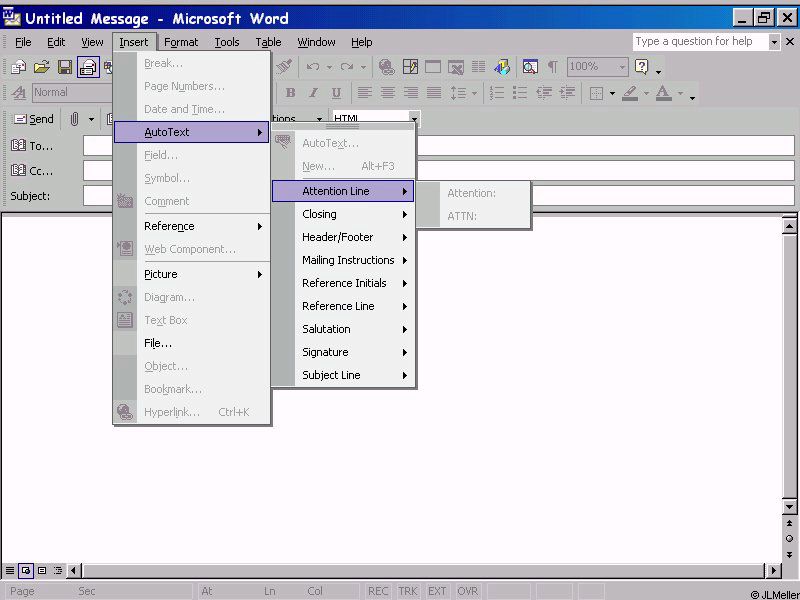Click the Center alignment icon
Image resolution: width=800 pixels, height=600 pixels.
coord(387,93)
